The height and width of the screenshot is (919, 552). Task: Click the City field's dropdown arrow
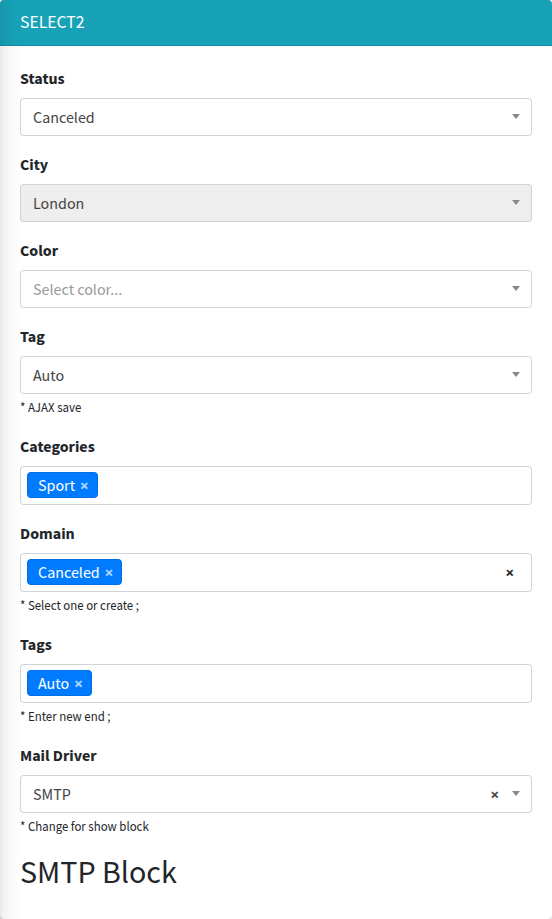pyautogui.click(x=516, y=203)
